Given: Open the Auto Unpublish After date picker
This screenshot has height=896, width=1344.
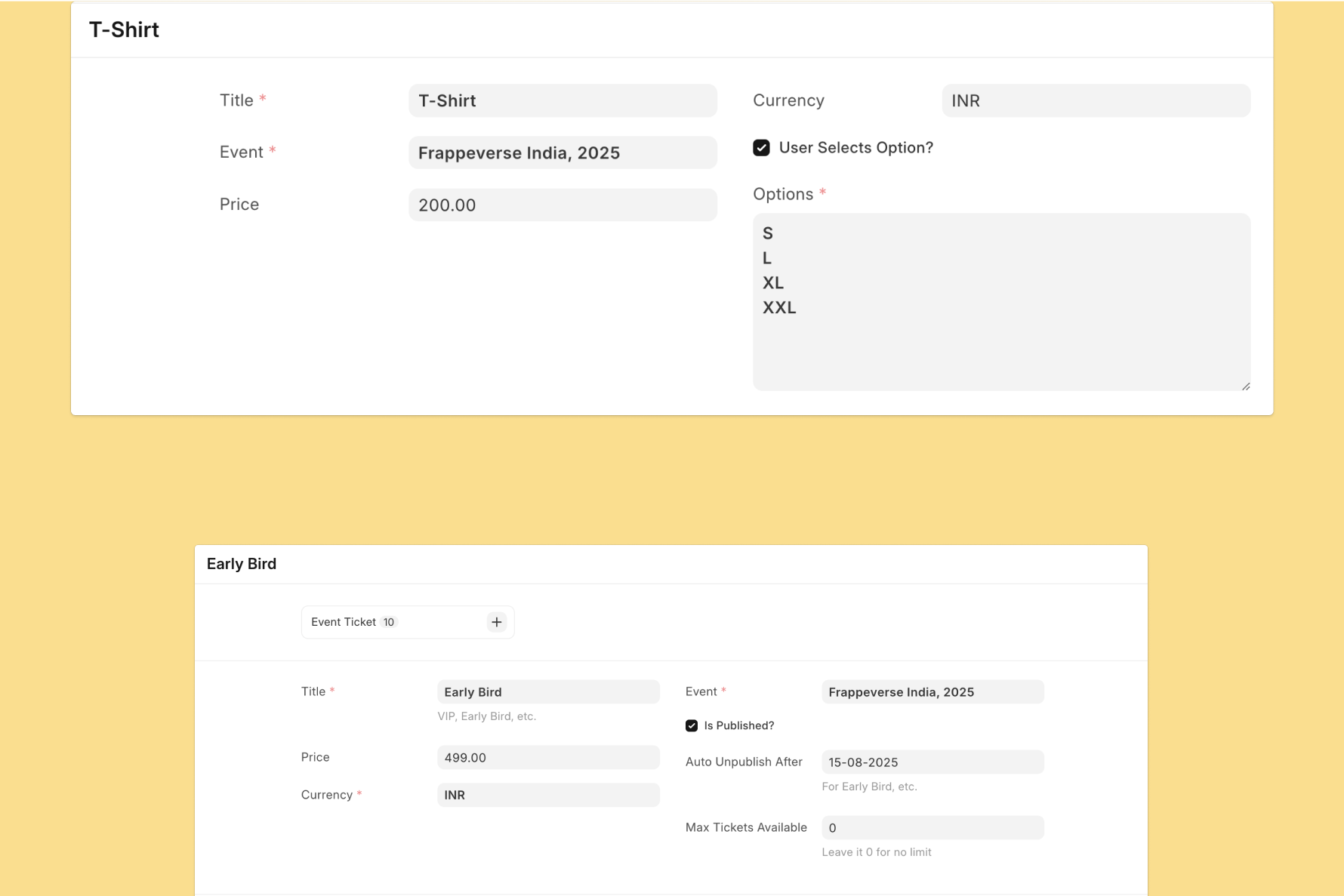Looking at the screenshot, I should point(932,762).
